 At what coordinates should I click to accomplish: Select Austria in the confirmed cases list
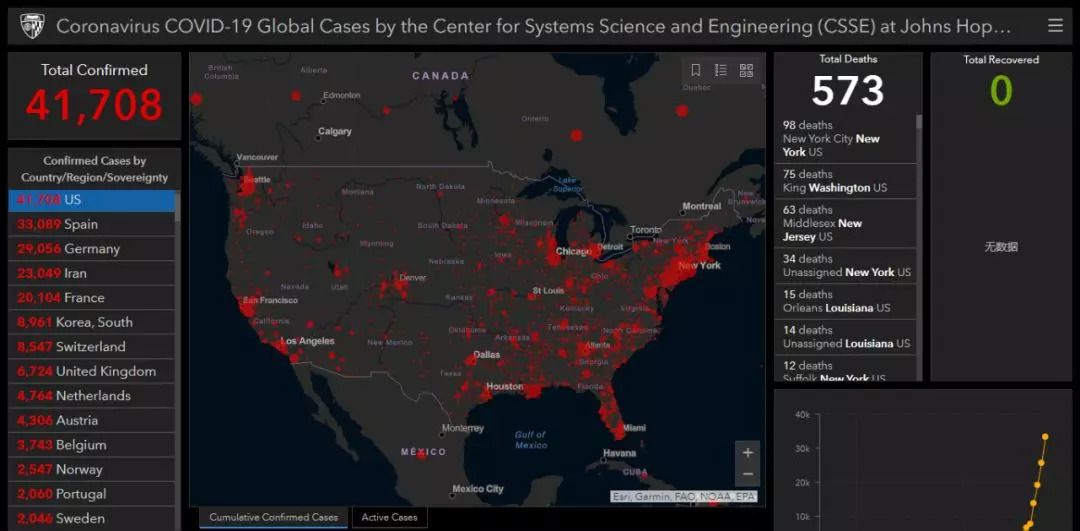pos(92,420)
